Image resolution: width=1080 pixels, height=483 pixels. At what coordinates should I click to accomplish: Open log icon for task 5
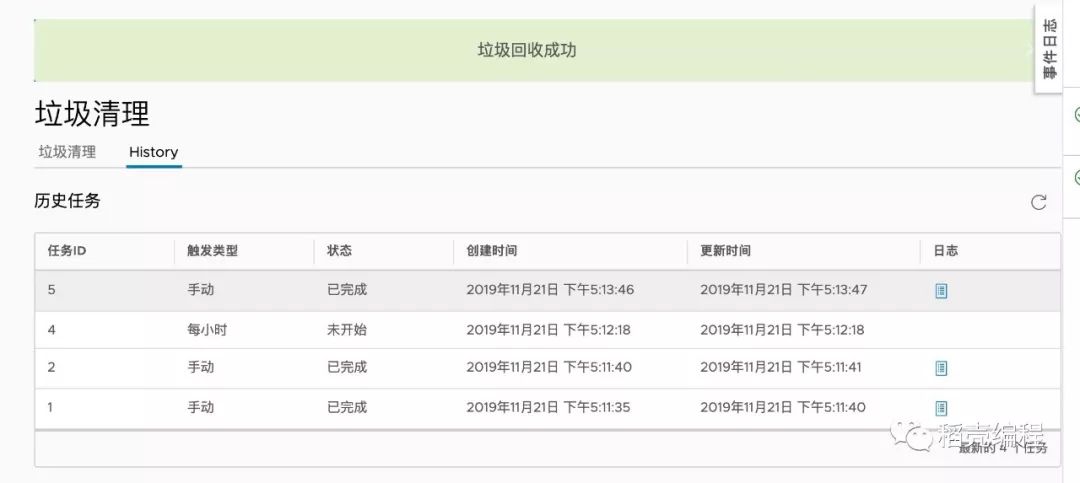pyautogui.click(x=941, y=290)
